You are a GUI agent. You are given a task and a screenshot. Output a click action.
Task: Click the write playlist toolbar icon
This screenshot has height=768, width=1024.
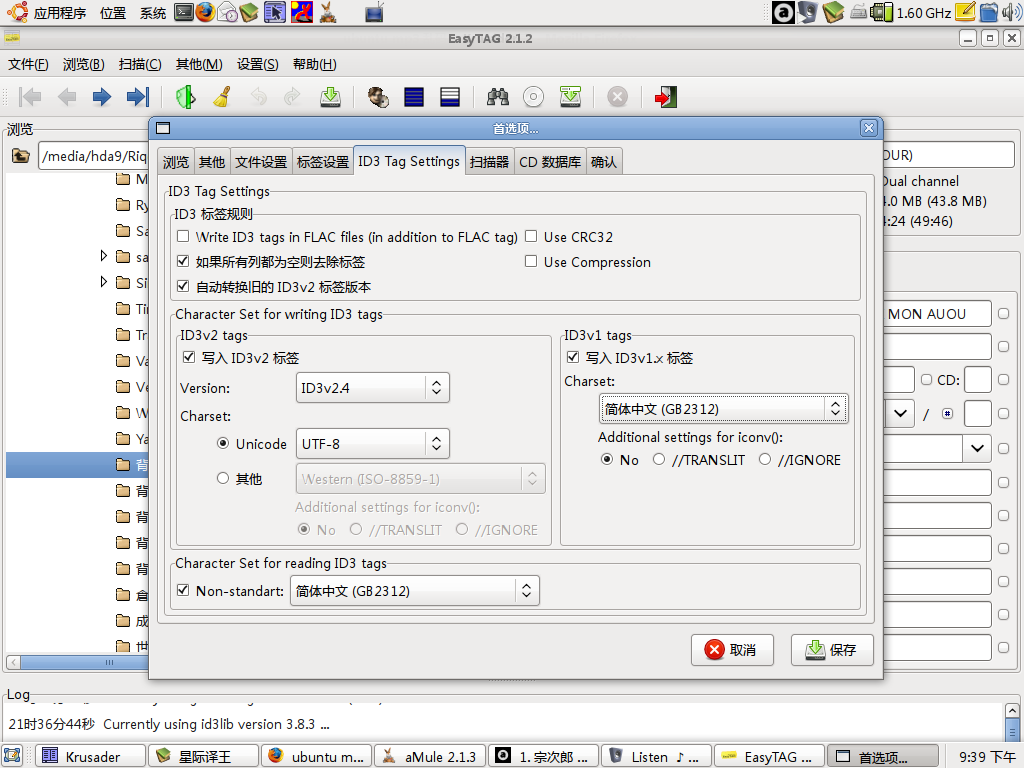click(x=570, y=97)
